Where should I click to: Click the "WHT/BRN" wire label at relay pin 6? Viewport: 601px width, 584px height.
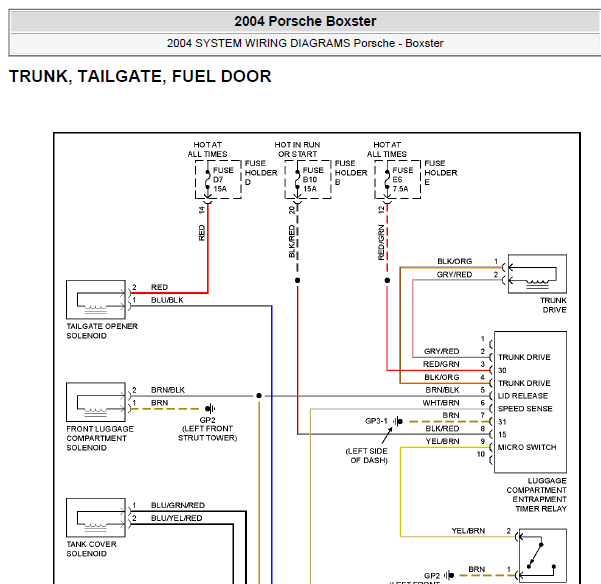pos(441,403)
